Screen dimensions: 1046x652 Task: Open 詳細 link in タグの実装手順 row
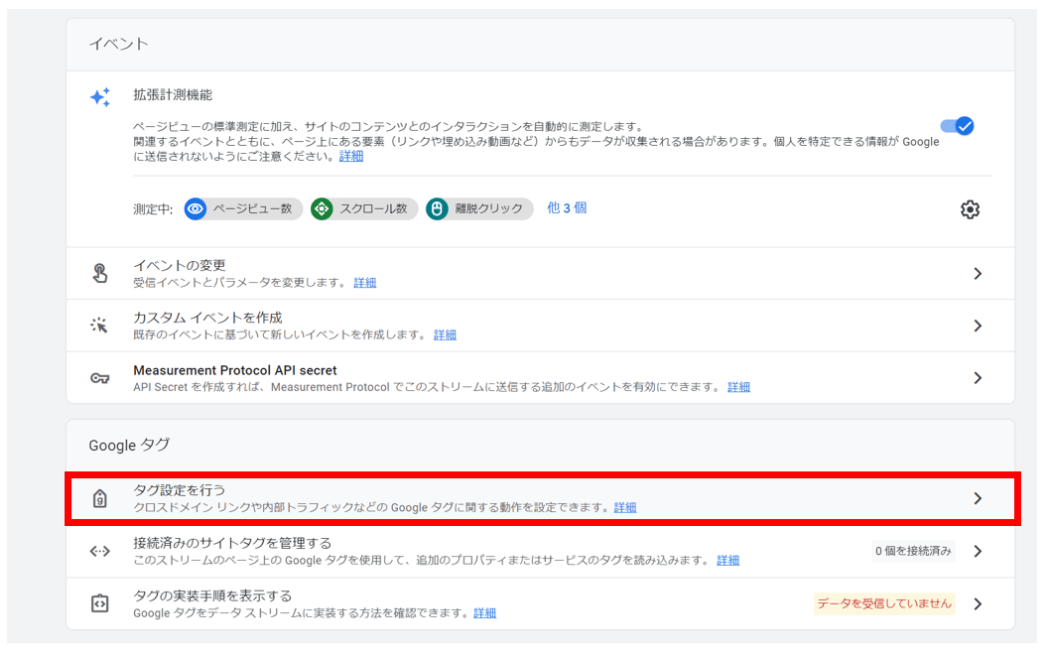coord(485,613)
